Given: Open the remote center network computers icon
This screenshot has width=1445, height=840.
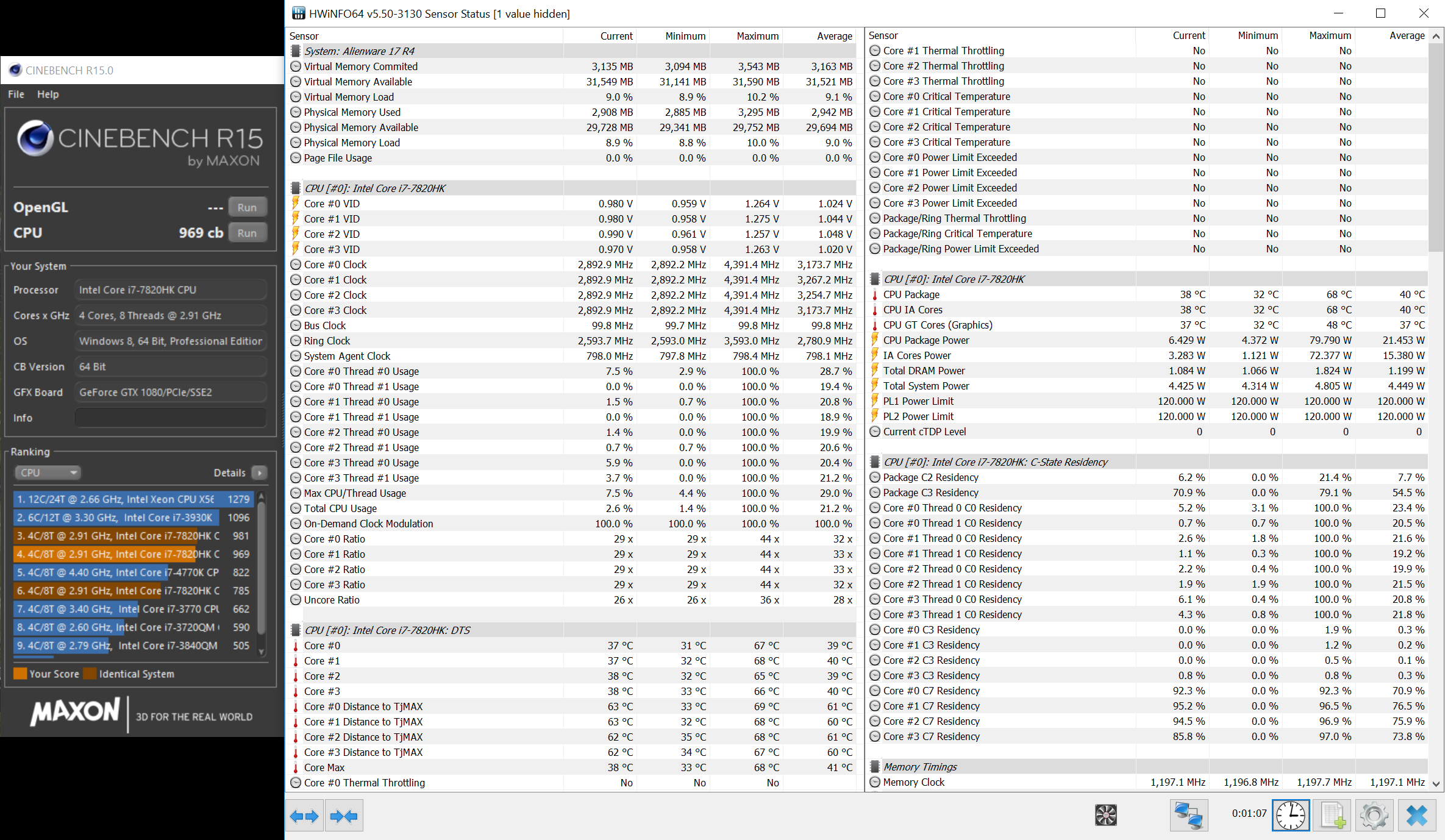Looking at the screenshot, I should 1188,816.
